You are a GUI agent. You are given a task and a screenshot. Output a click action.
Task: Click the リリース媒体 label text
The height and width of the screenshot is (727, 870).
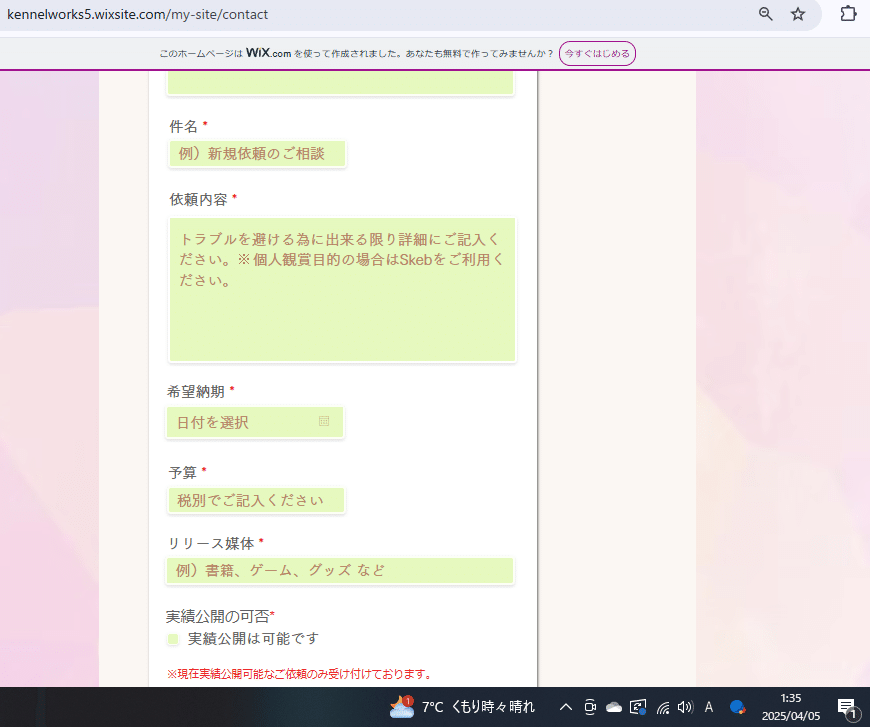(x=211, y=543)
